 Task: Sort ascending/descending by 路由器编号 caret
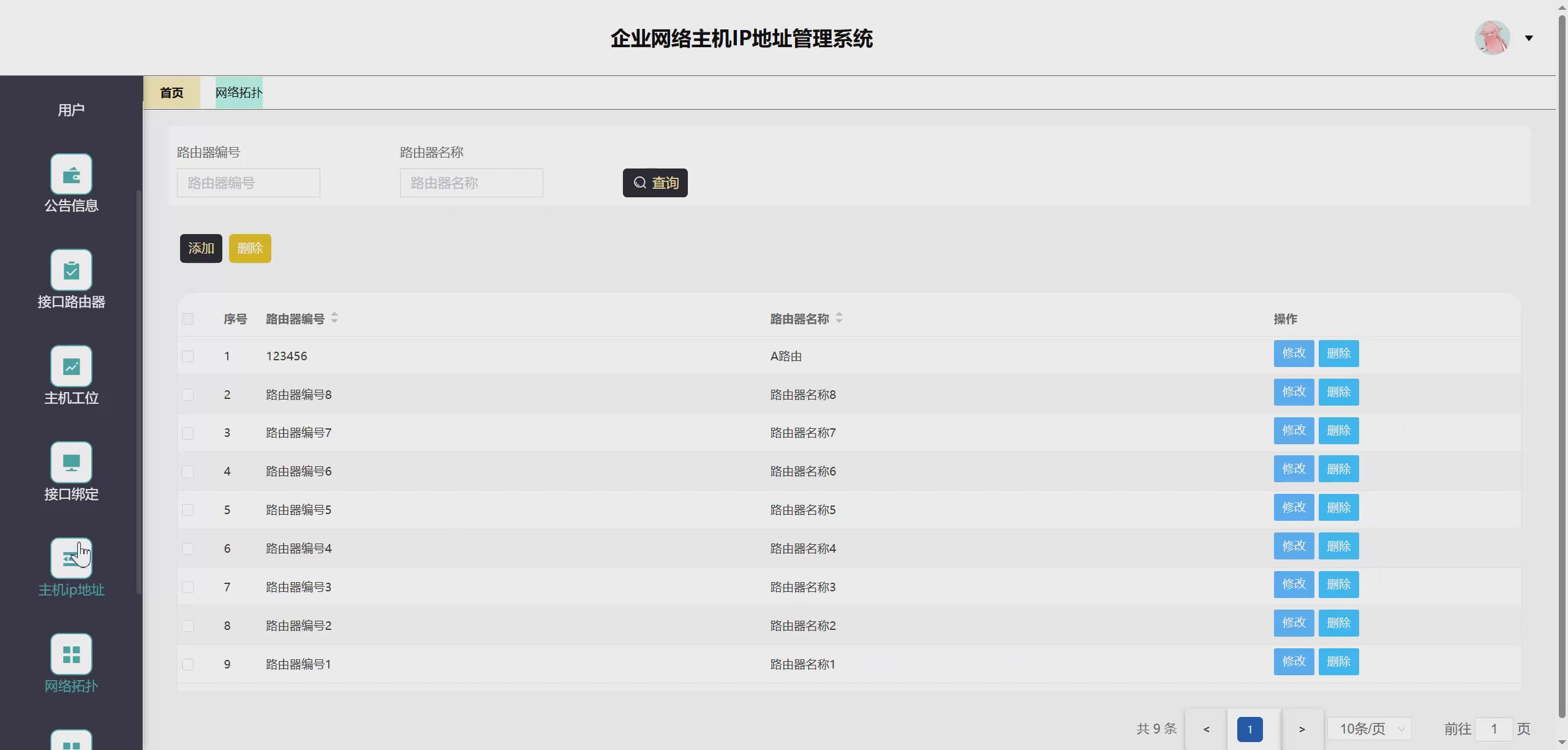[334, 318]
